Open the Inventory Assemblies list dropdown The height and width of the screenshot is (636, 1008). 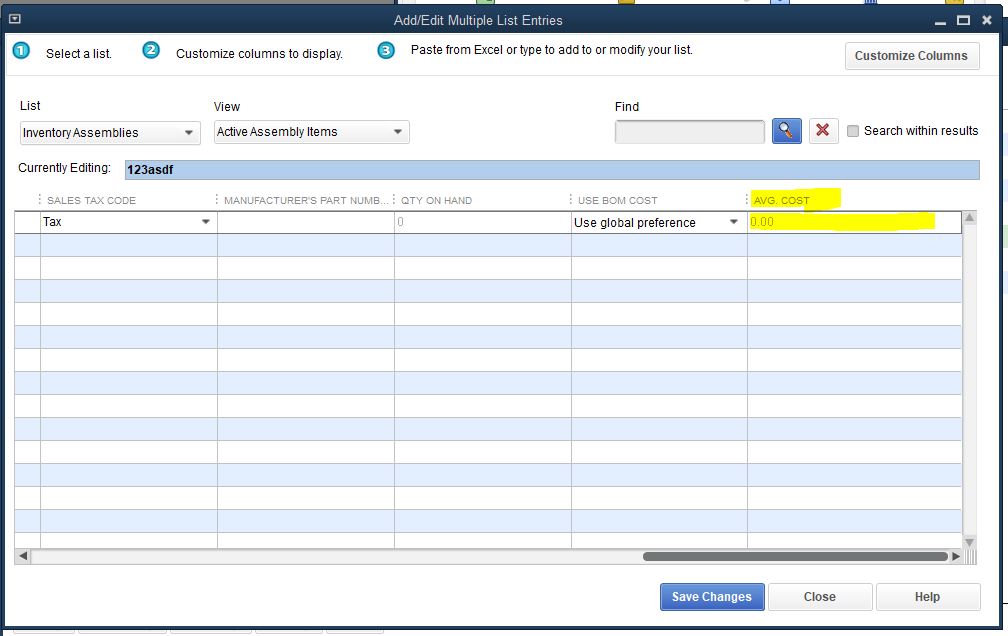pyautogui.click(x=189, y=133)
